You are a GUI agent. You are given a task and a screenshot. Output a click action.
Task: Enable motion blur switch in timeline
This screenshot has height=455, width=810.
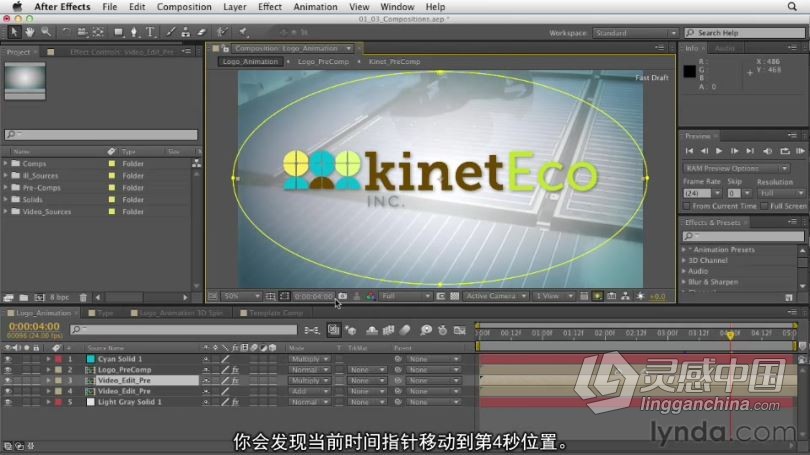[x=405, y=330]
